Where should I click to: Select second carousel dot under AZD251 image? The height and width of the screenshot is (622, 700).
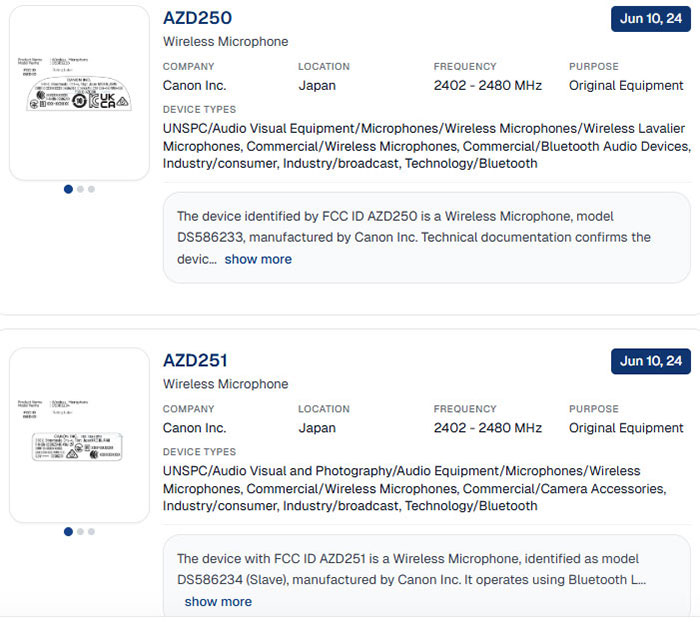coord(80,532)
